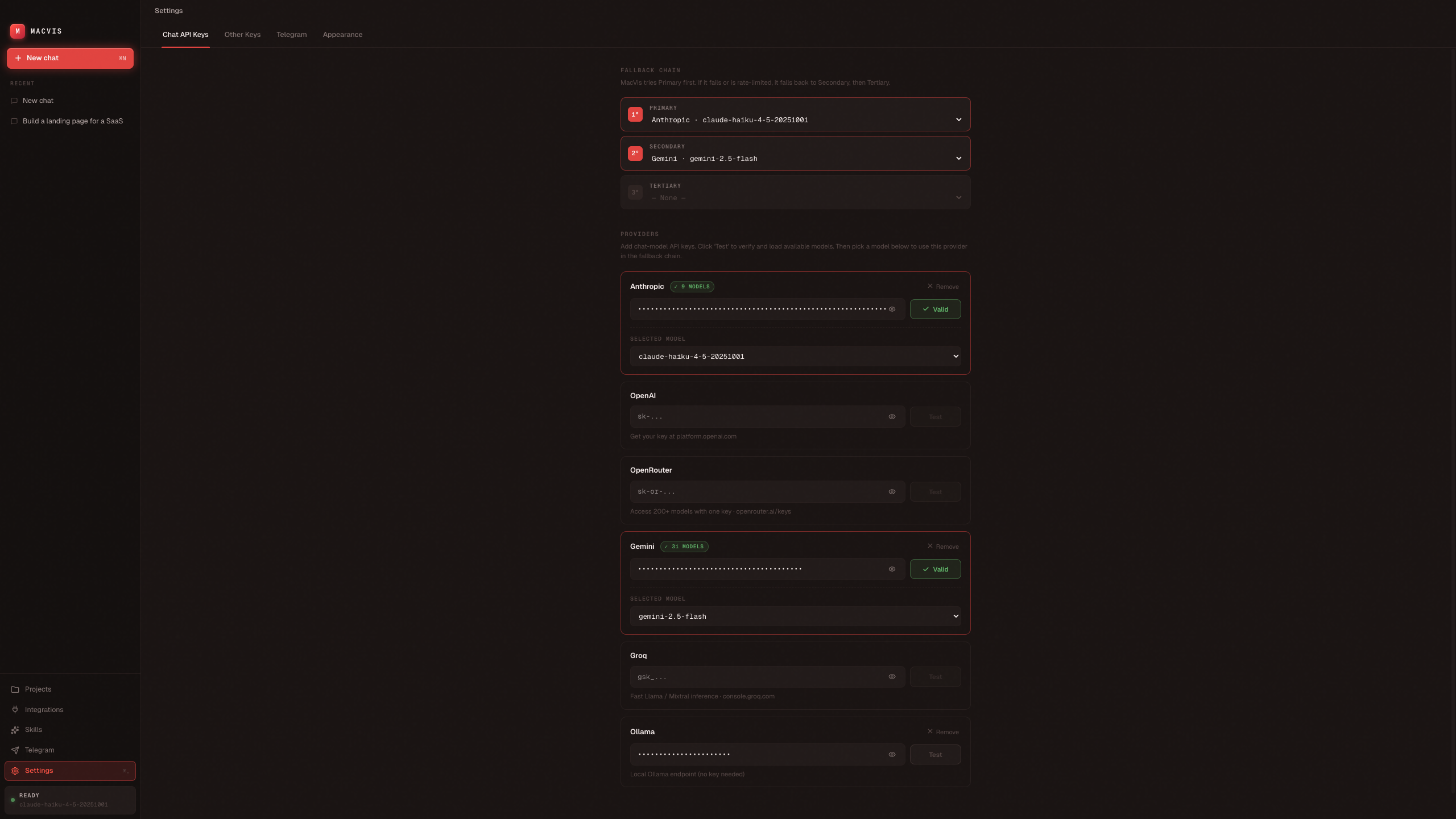This screenshot has width=1456, height=819.
Task: Click the red 1° primary badge
Action: tap(635, 114)
